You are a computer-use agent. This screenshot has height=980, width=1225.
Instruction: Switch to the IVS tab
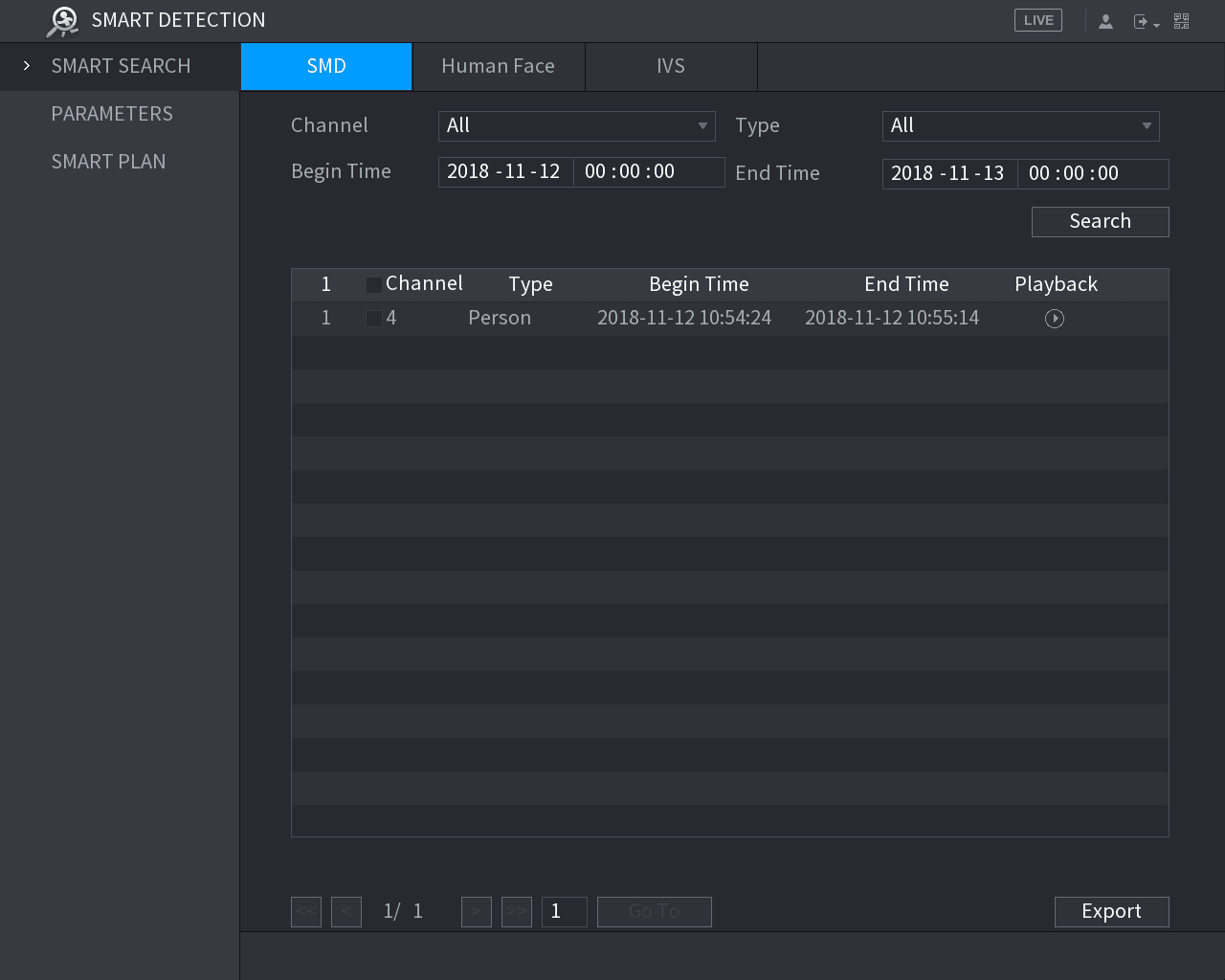click(x=671, y=66)
